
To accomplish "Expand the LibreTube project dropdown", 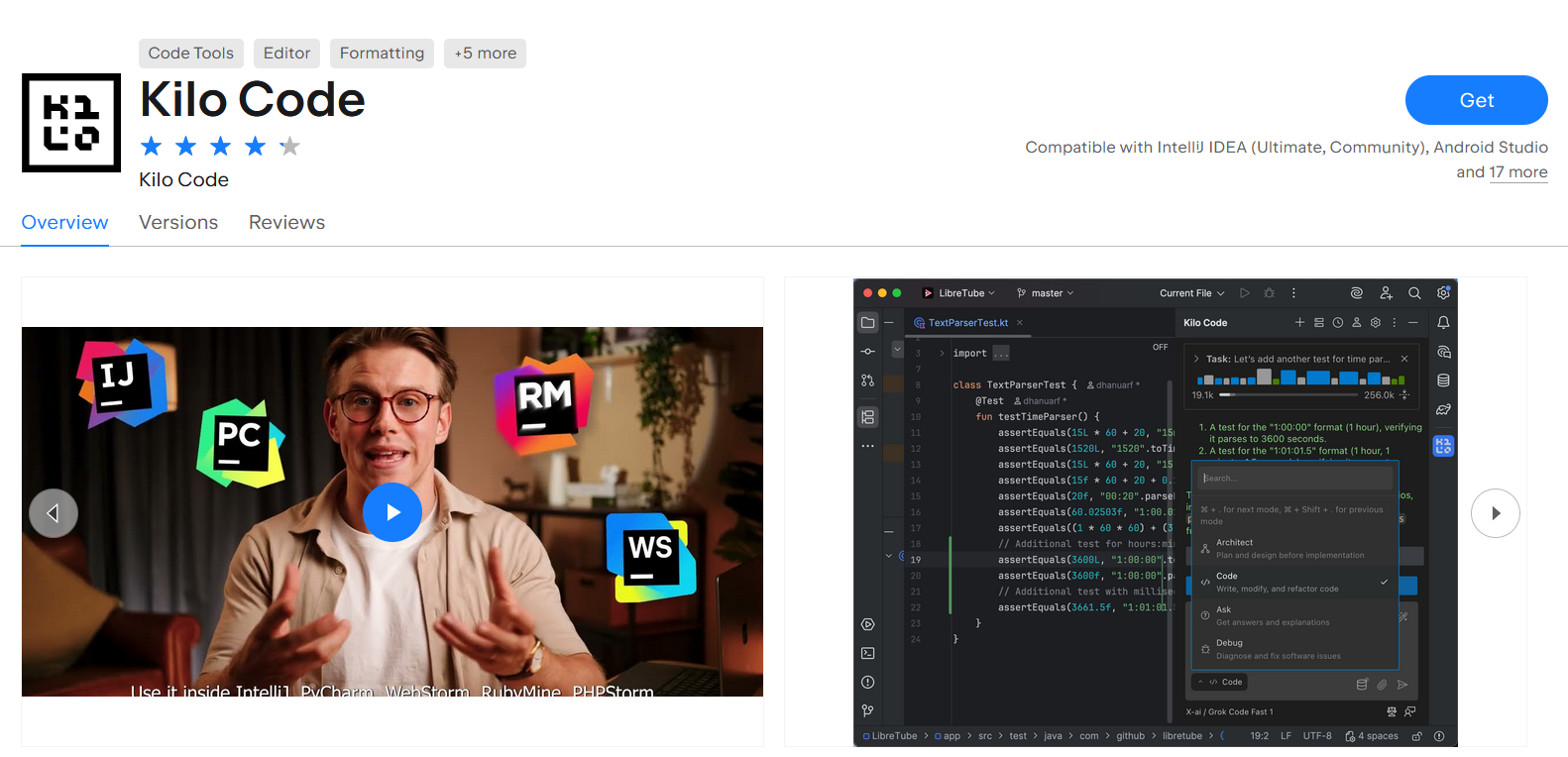I will click(960, 293).
